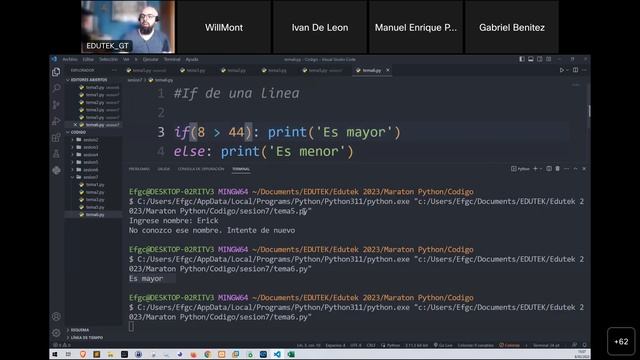Open the terminal panel ellipsis menu

click(x=567, y=169)
